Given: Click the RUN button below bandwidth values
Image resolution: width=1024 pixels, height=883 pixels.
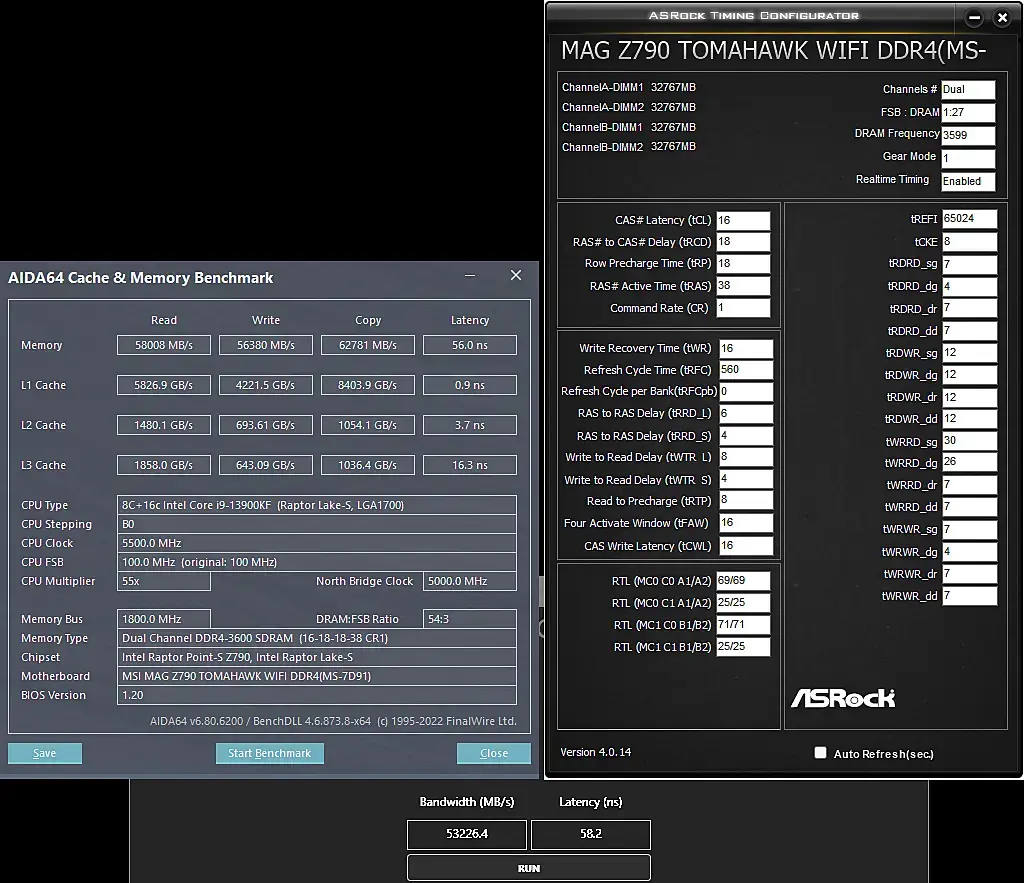Looking at the screenshot, I should point(529,868).
